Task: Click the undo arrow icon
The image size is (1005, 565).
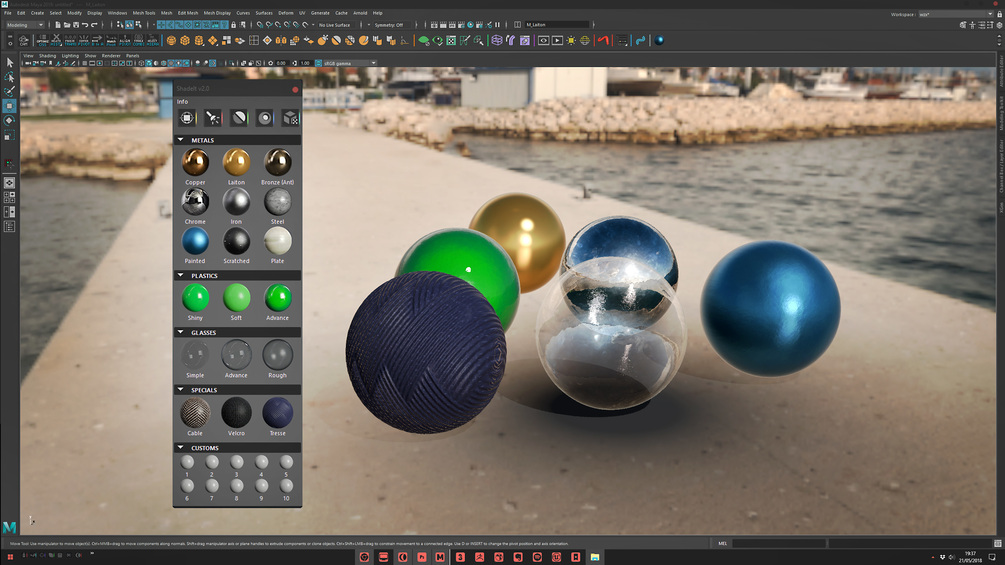Action: [x=85, y=25]
